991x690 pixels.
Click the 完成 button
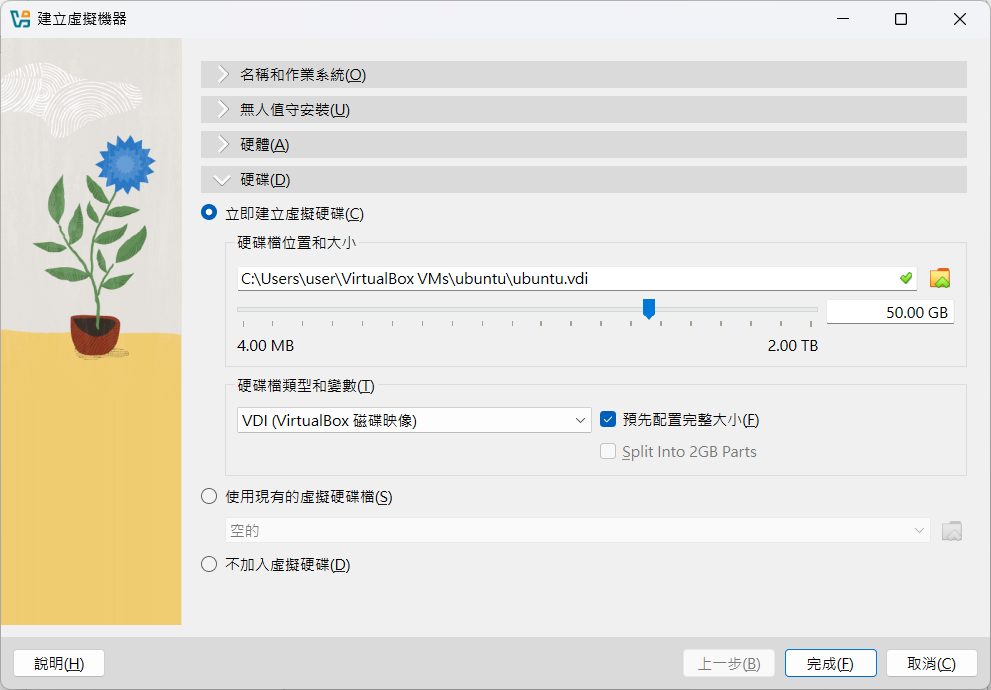pos(830,664)
